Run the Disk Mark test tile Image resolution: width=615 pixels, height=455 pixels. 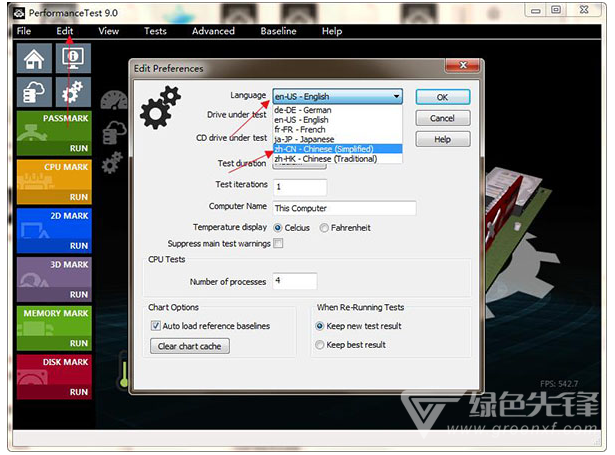pos(54,377)
